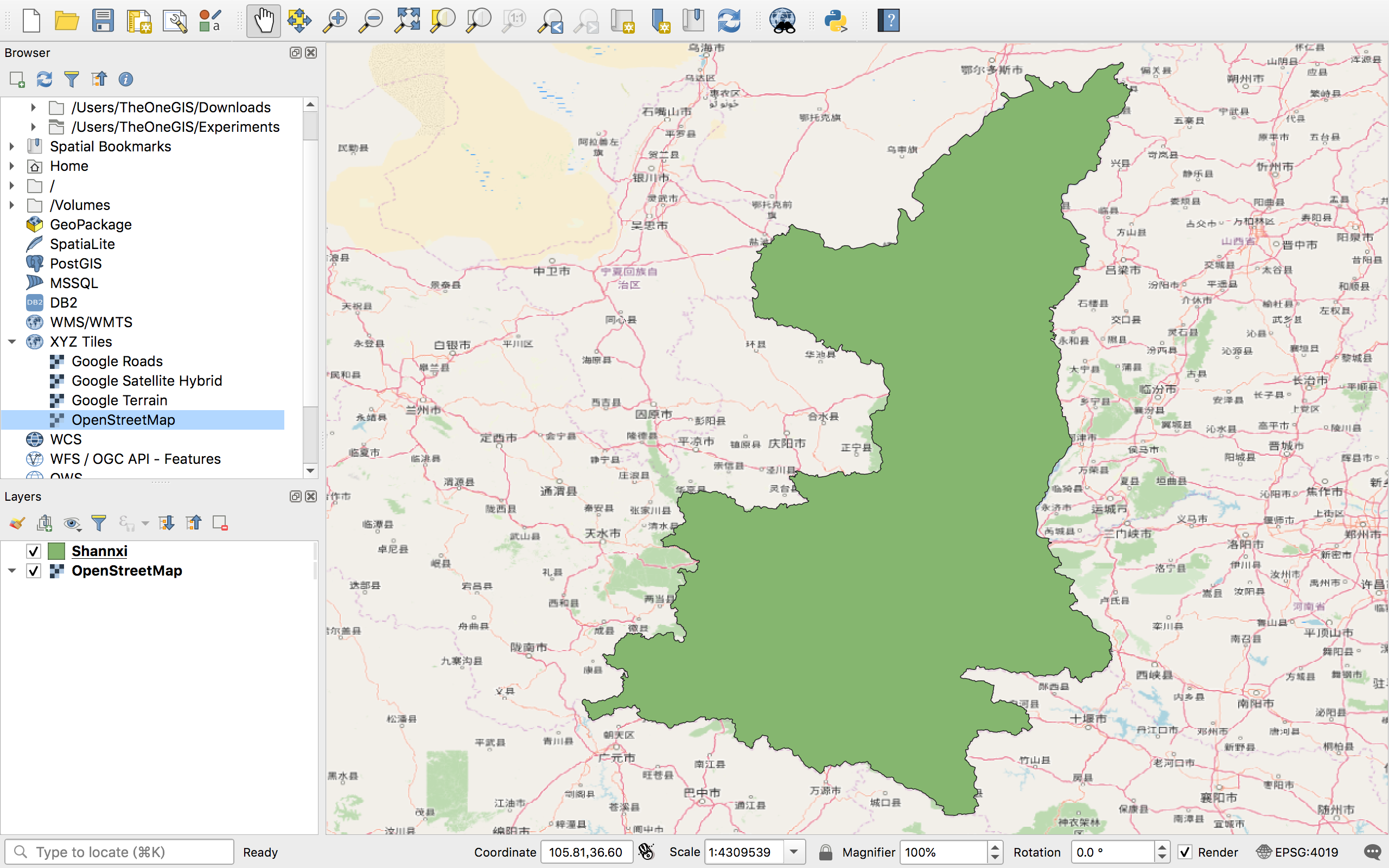Save the current project

[x=103, y=20]
